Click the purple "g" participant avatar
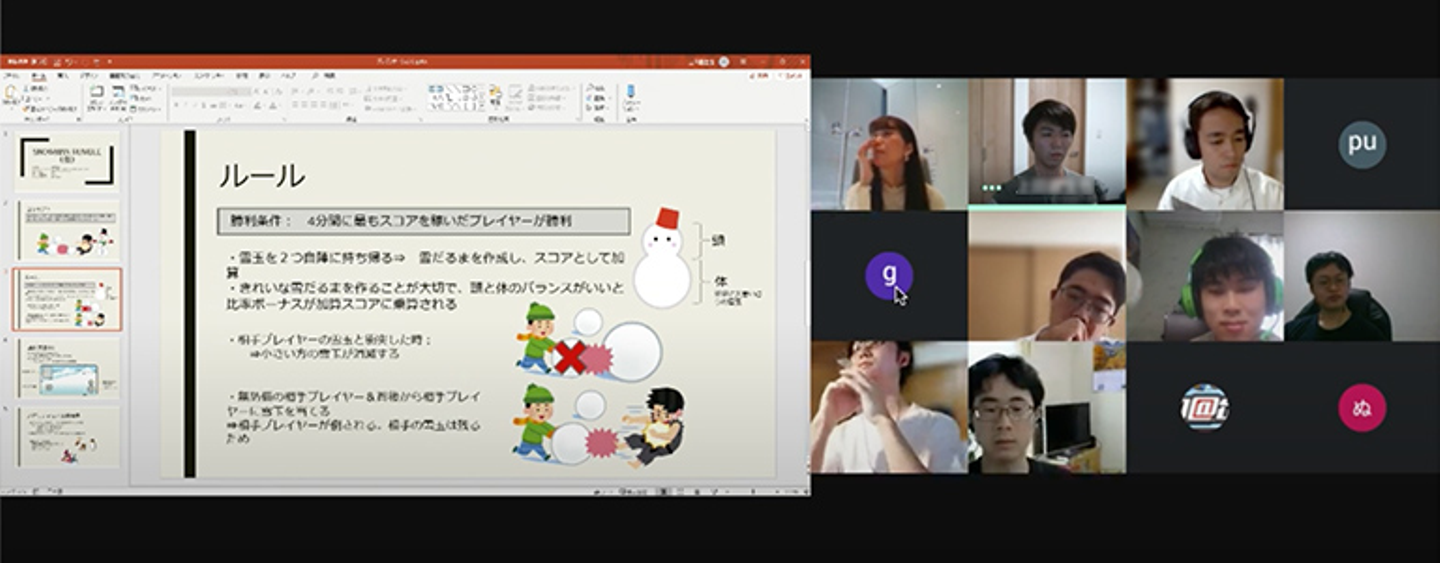 pyautogui.click(x=888, y=275)
